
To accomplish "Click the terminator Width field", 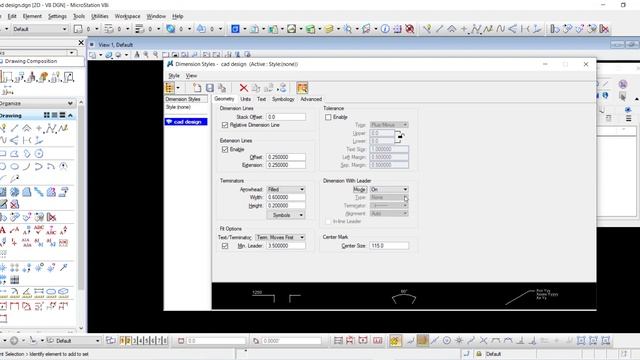I will coord(286,197).
